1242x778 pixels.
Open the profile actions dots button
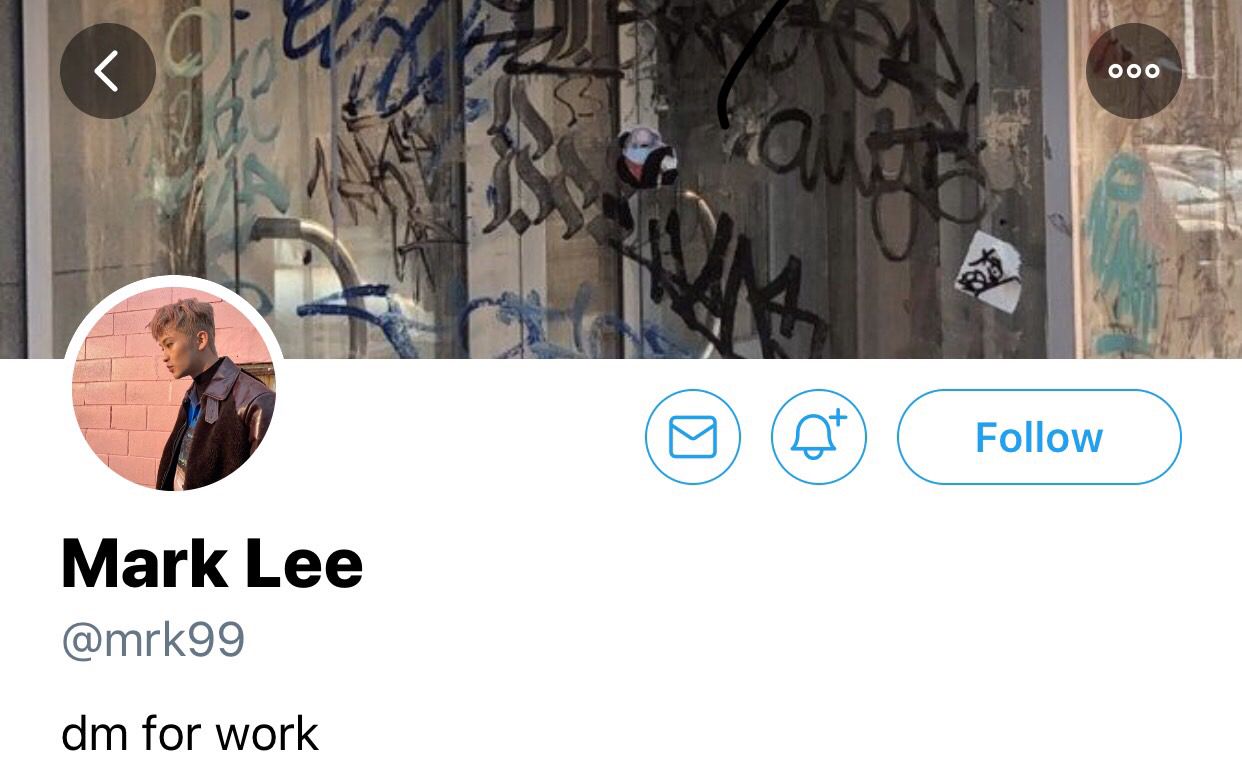[1134, 71]
